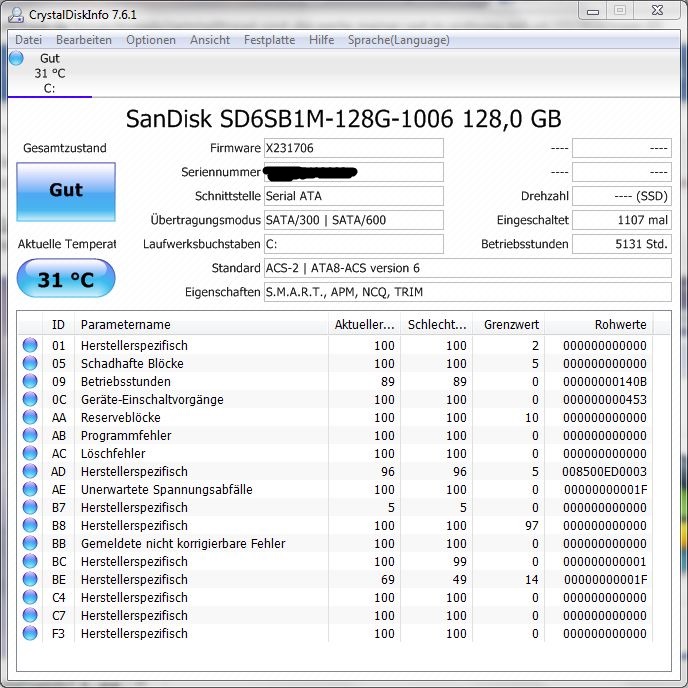Click status orb of attribute 09 Betriebsstunden
This screenshot has height=688, width=688.
[30, 381]
